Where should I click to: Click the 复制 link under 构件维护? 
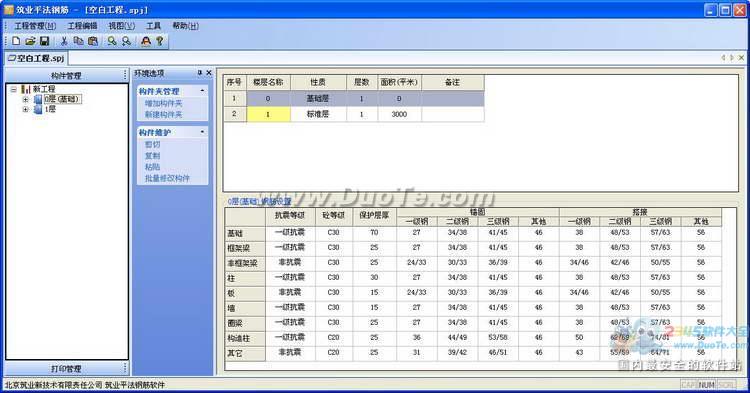153,156
